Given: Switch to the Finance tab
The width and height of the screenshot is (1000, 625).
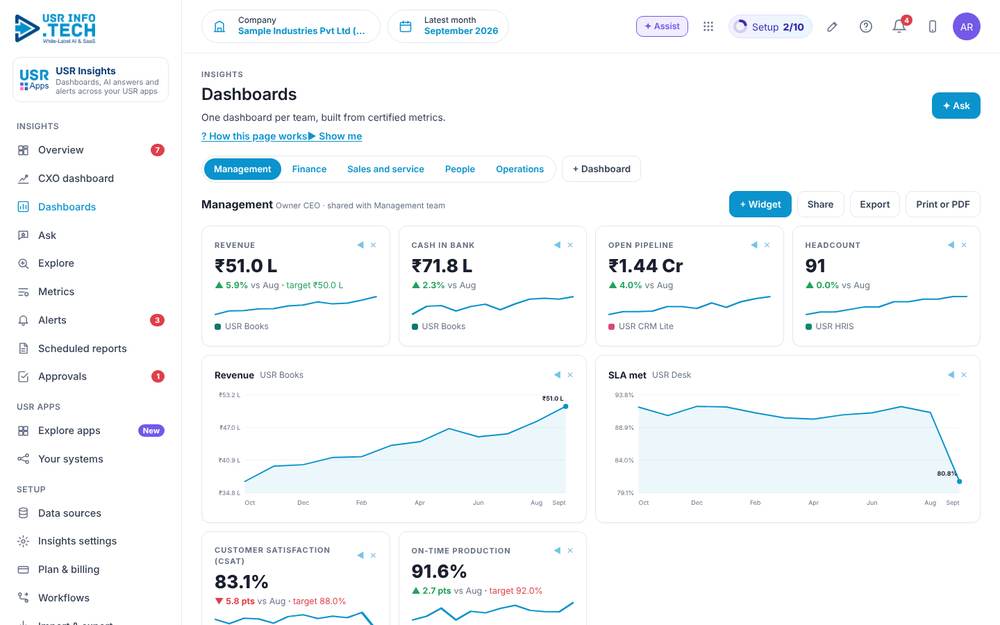Looking at the screenshot, I should click(309, 169).
